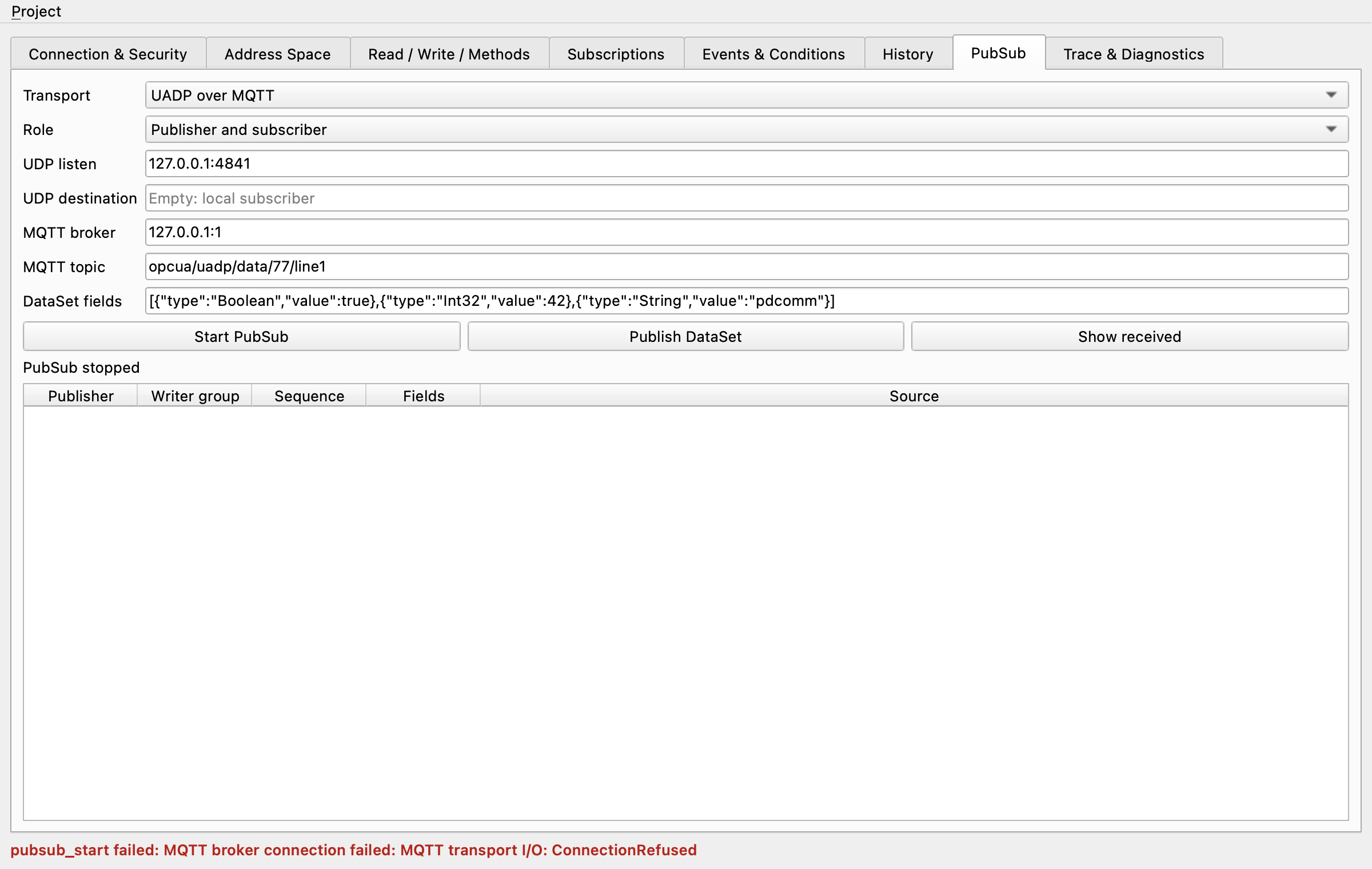Click the 'UDP listen' label
This screenshot has width=1372, height=869.
click(59, 164)
